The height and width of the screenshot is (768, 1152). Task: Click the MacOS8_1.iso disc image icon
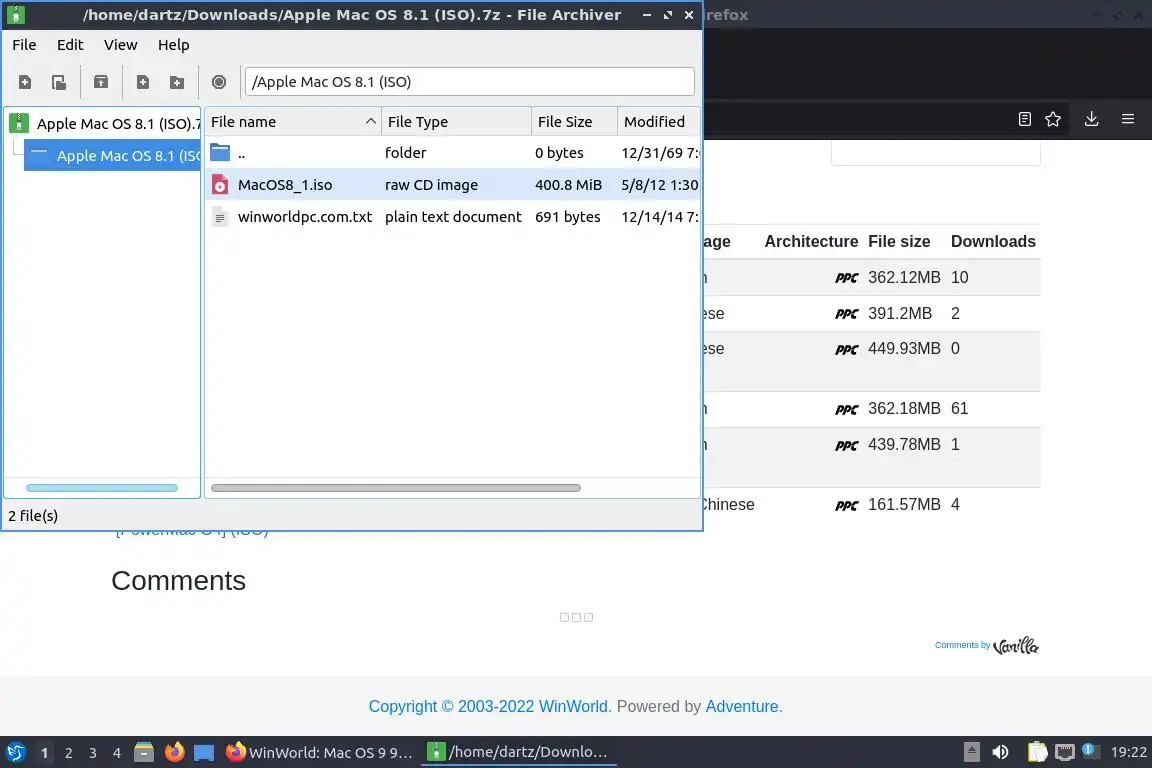click(220, 184)
